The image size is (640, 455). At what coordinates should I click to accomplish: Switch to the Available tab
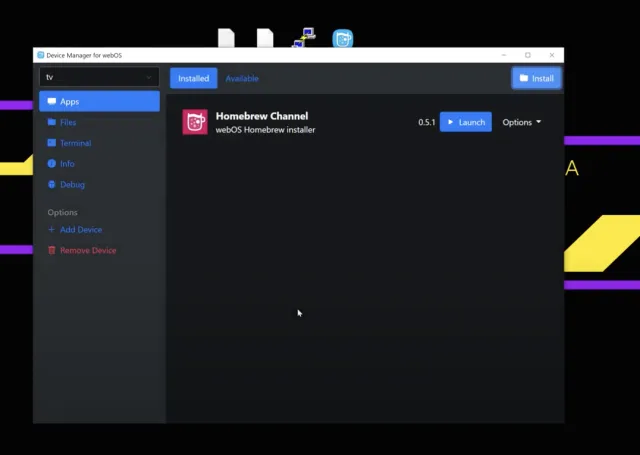(242, 78)
